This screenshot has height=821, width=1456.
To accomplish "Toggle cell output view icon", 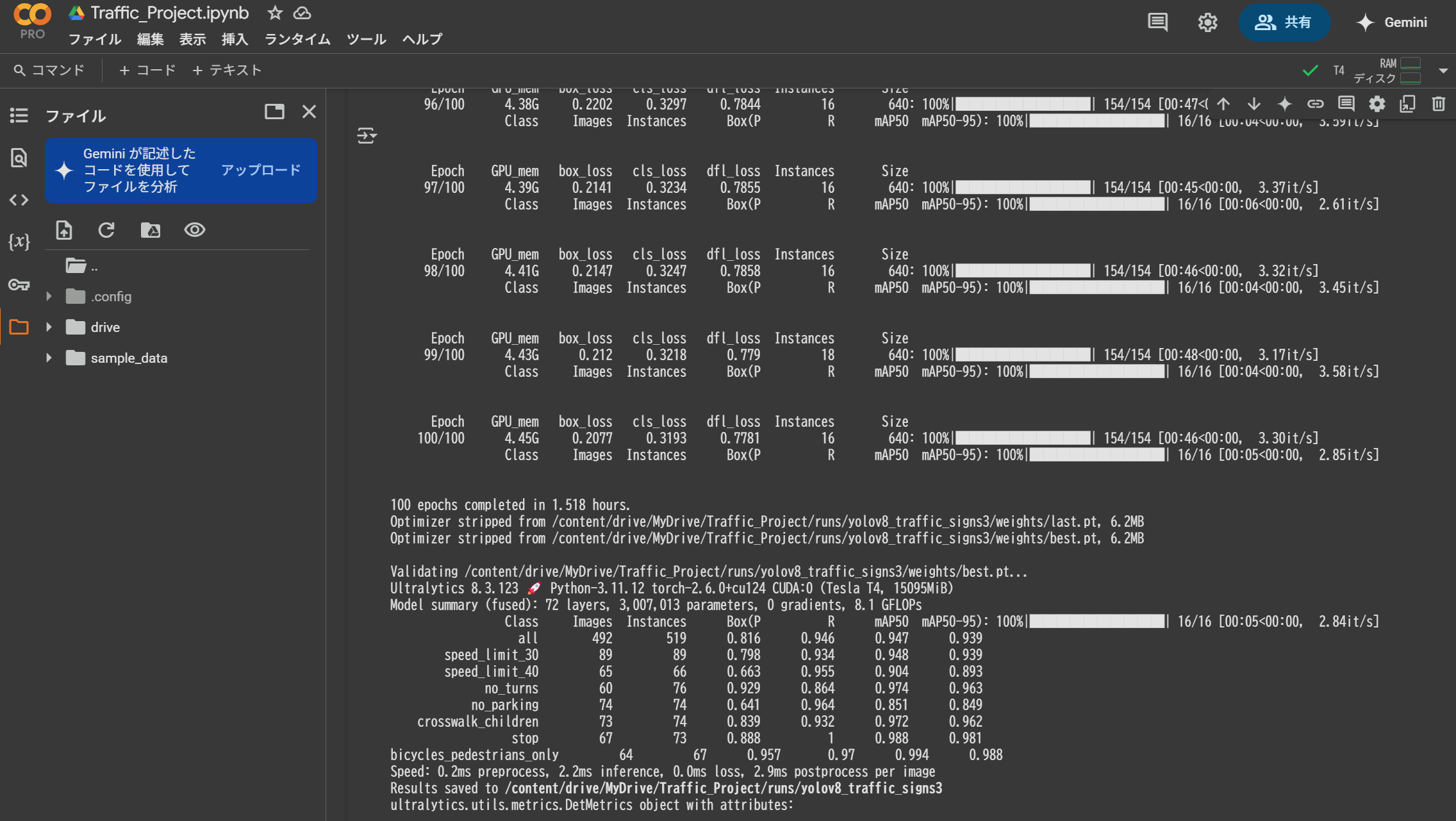I will click(x=367, y=136).
